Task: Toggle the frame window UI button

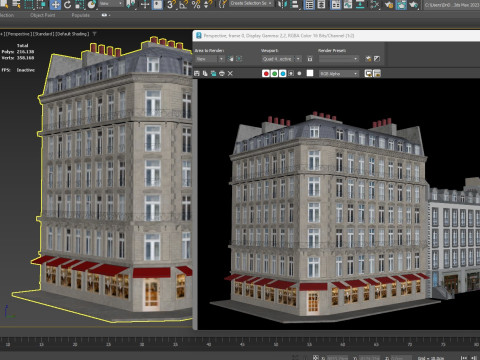Action: (x=377, y=73)
